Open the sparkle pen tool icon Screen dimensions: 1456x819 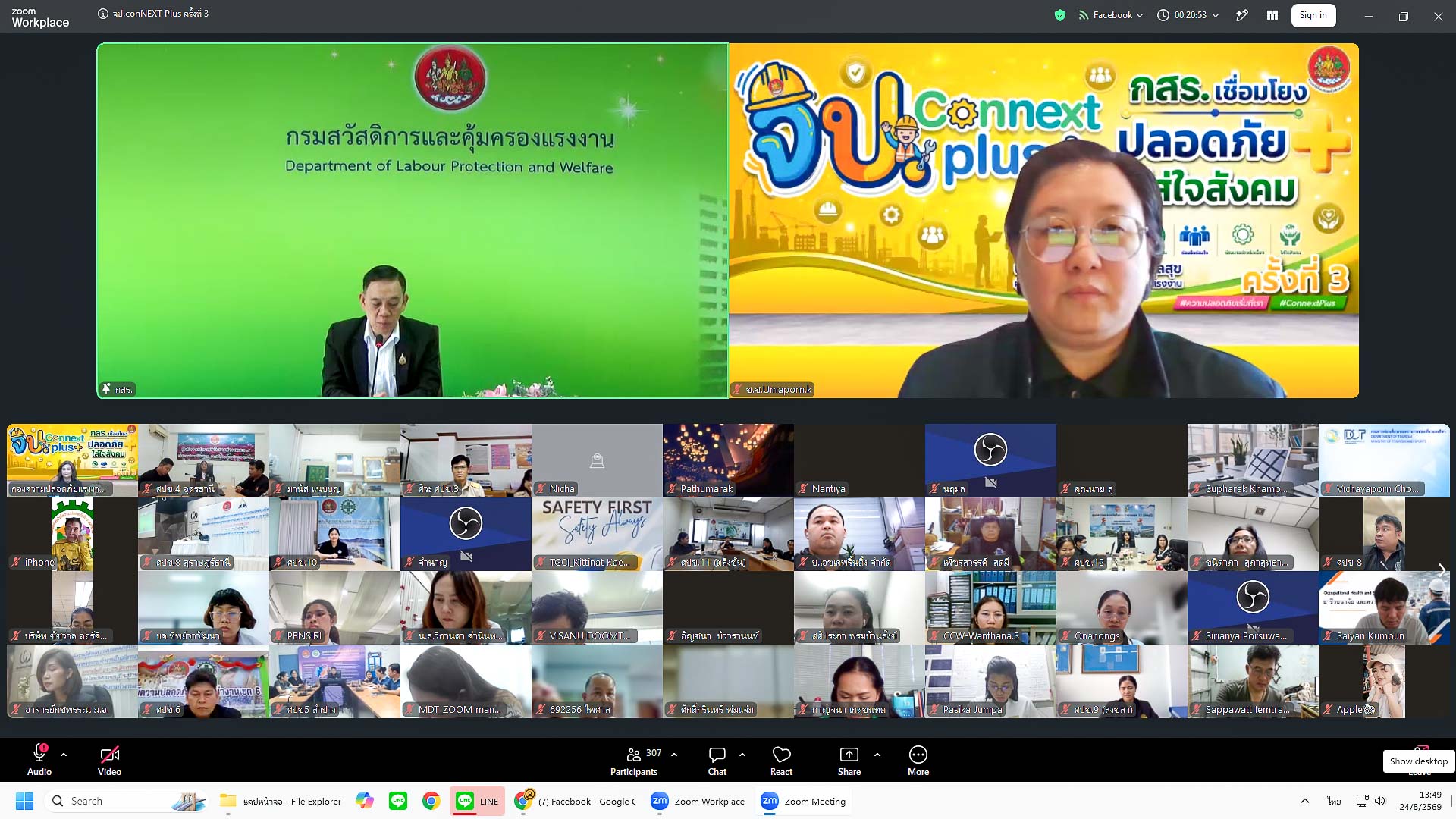click(1242, 15)
